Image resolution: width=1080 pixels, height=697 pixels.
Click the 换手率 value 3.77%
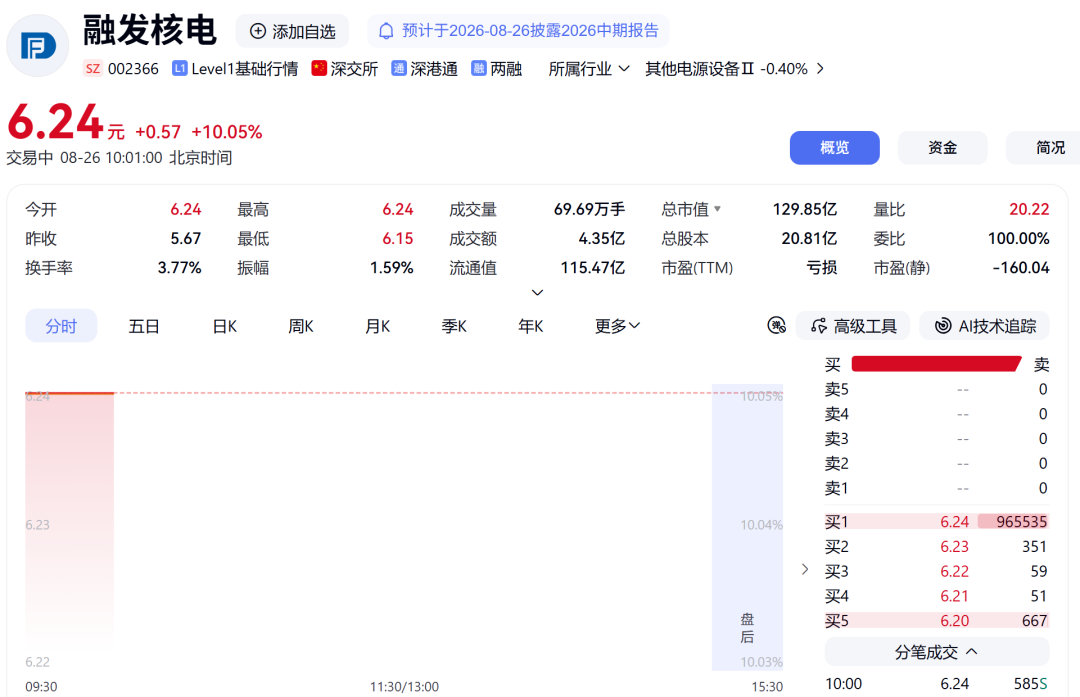[x=179, y=267]
